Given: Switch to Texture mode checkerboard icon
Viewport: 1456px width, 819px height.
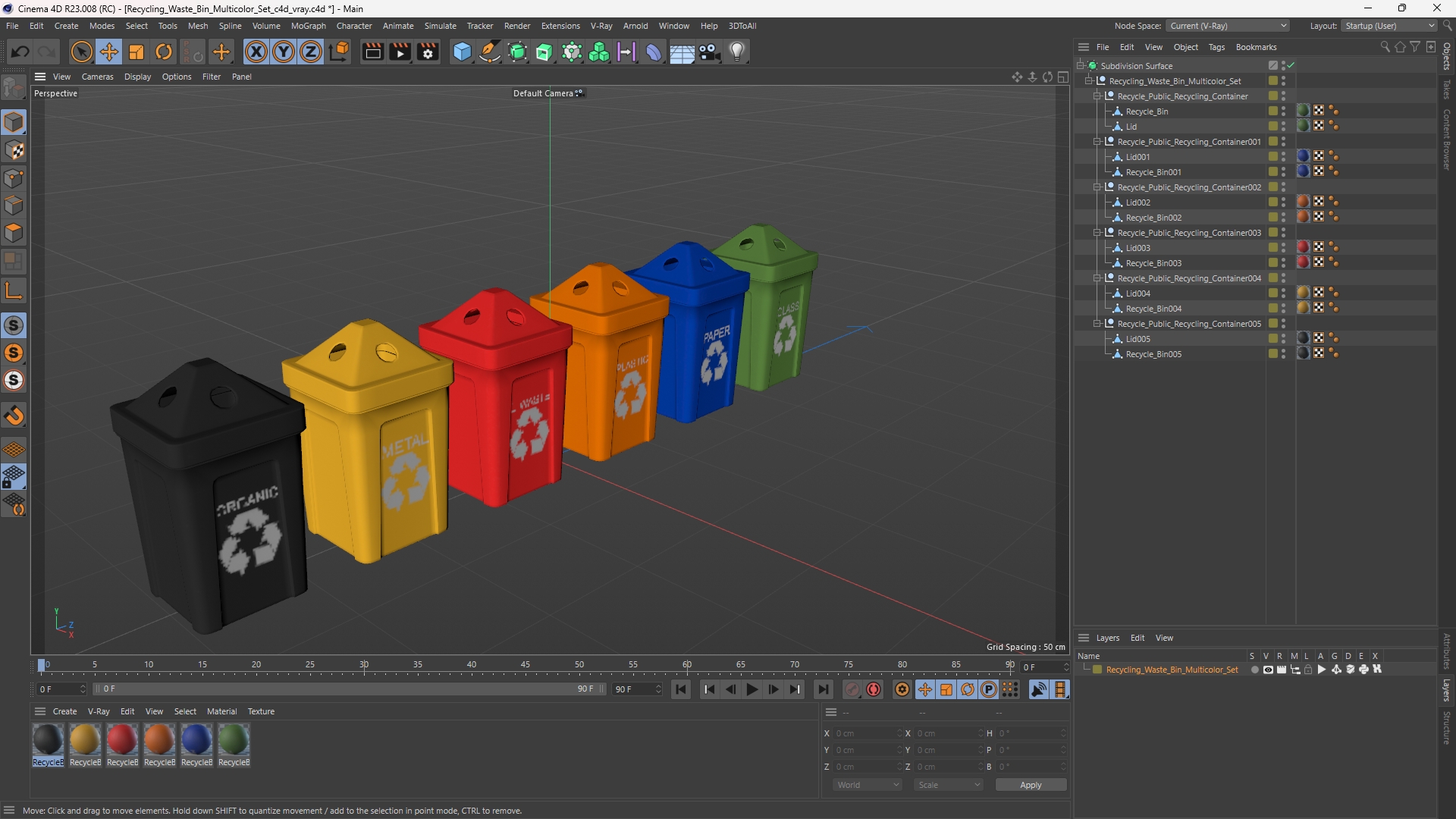Looking at the screenshot, I should (x=14, y=150).
